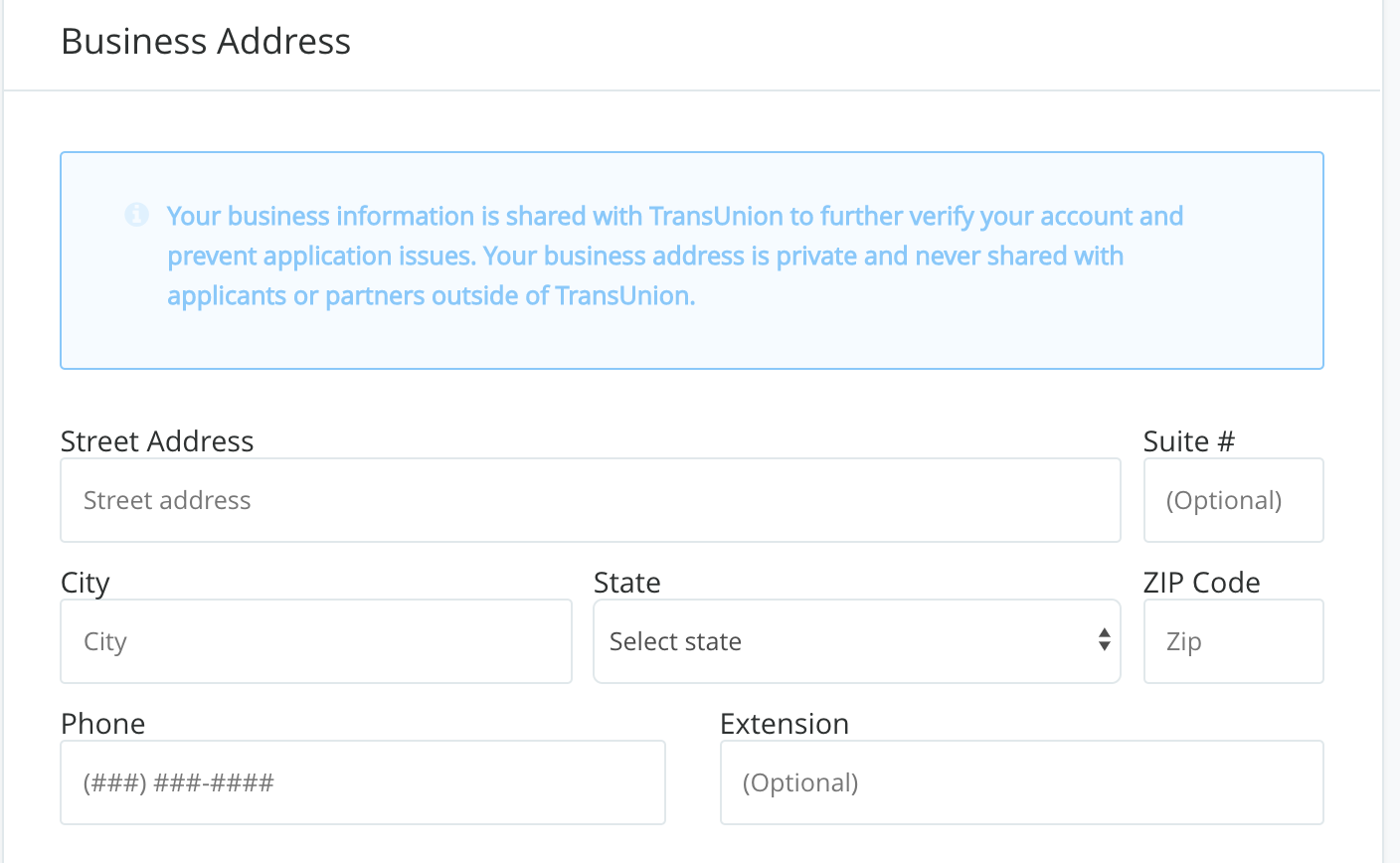Click the Street Address label

click(157, 441)
